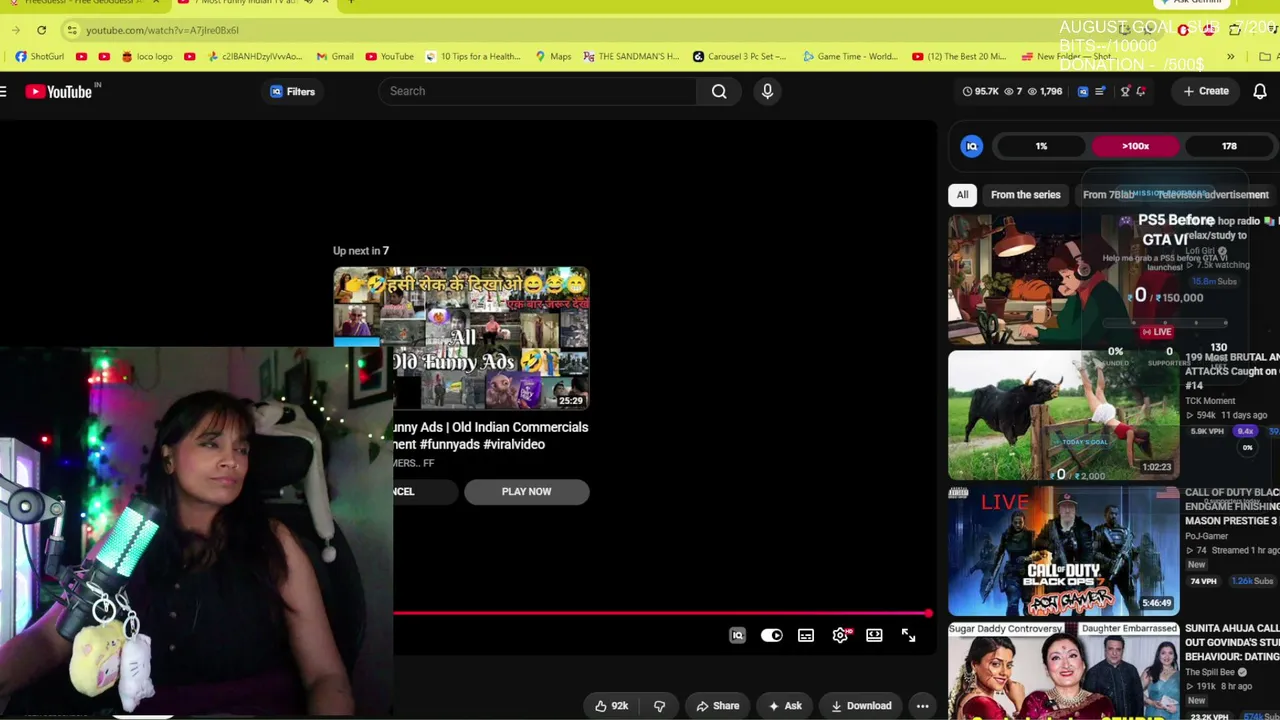
Task: Select the >100x outlier pill
Action: [1136, 146]
